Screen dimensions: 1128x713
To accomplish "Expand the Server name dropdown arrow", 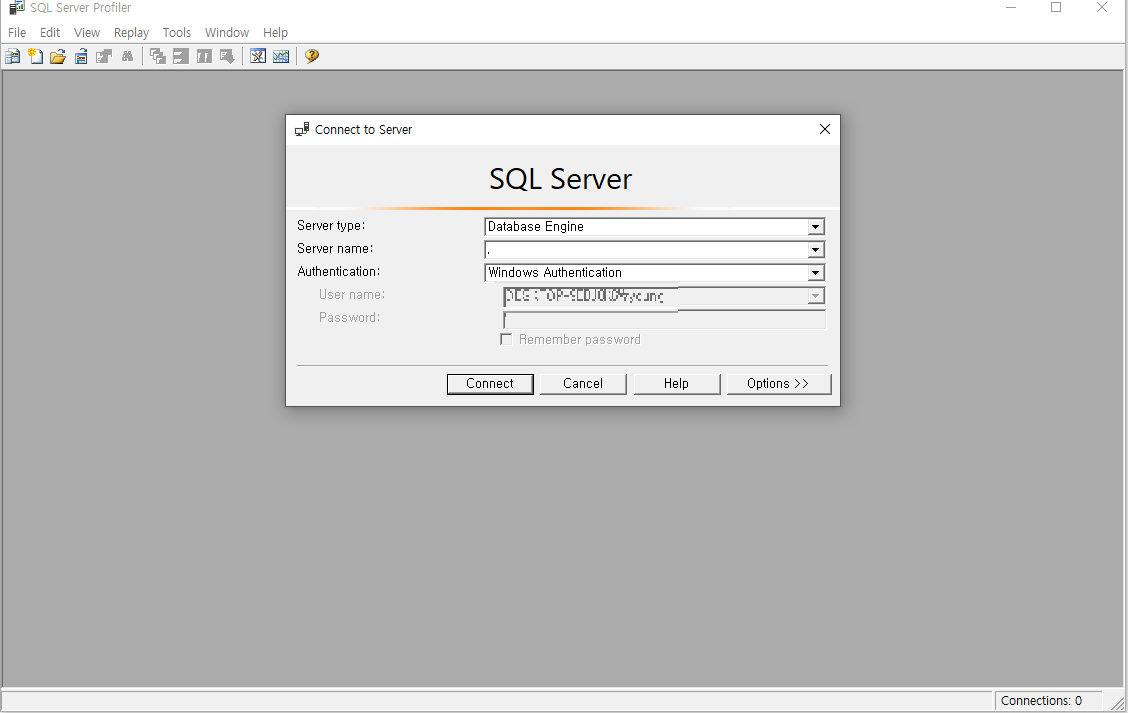I will point(815,250).
